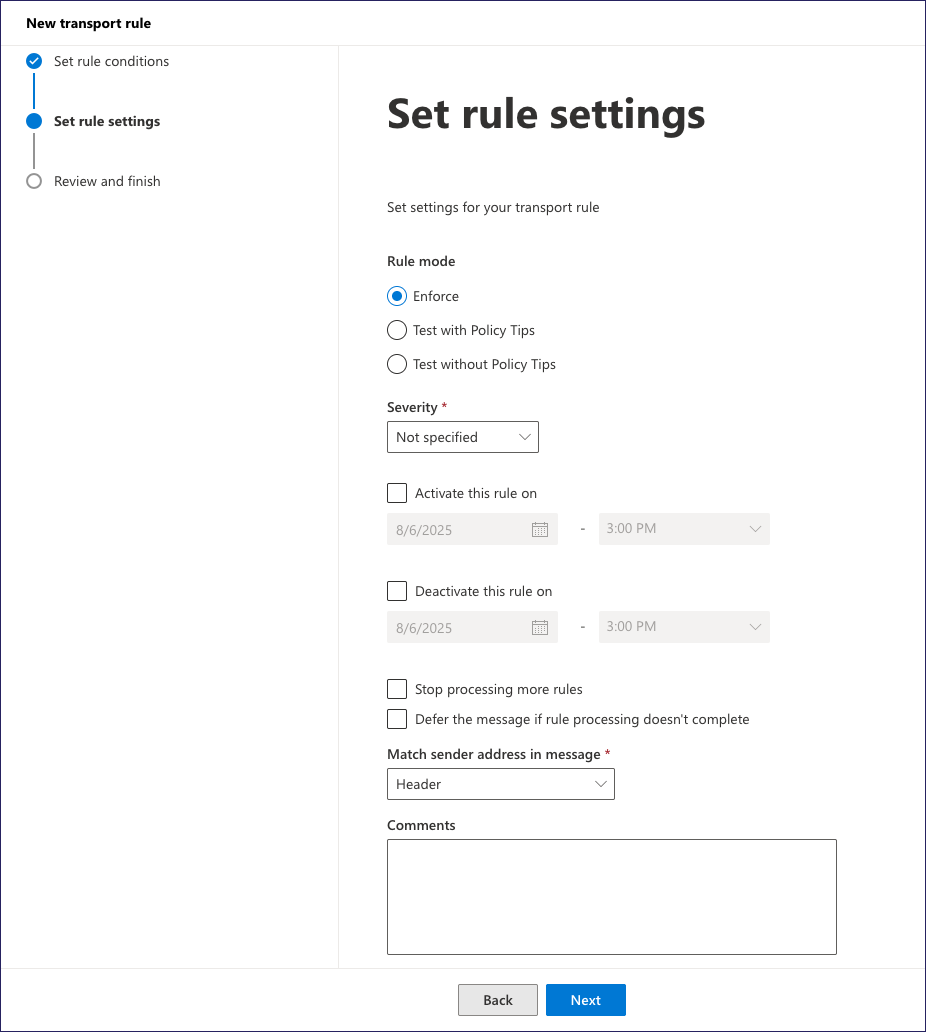926x1032 pixels.
Task: Expand Match sender address dropdown set to Header
Action: [x=500, y=785]
